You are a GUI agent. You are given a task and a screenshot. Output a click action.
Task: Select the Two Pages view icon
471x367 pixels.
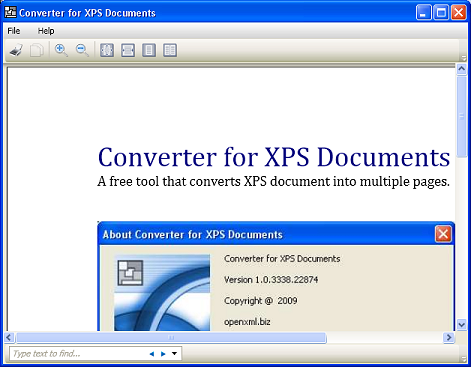[x=170, y=50]
